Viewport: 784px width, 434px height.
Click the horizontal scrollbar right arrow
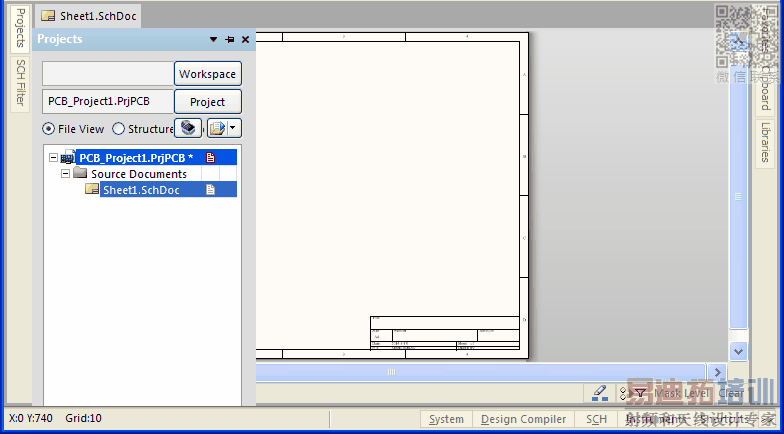(x=718, y=372)
